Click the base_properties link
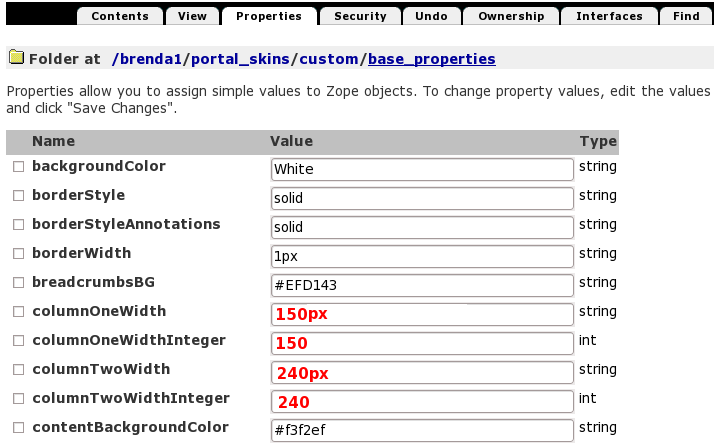This screenshot has width=722, height=446. 431,59
